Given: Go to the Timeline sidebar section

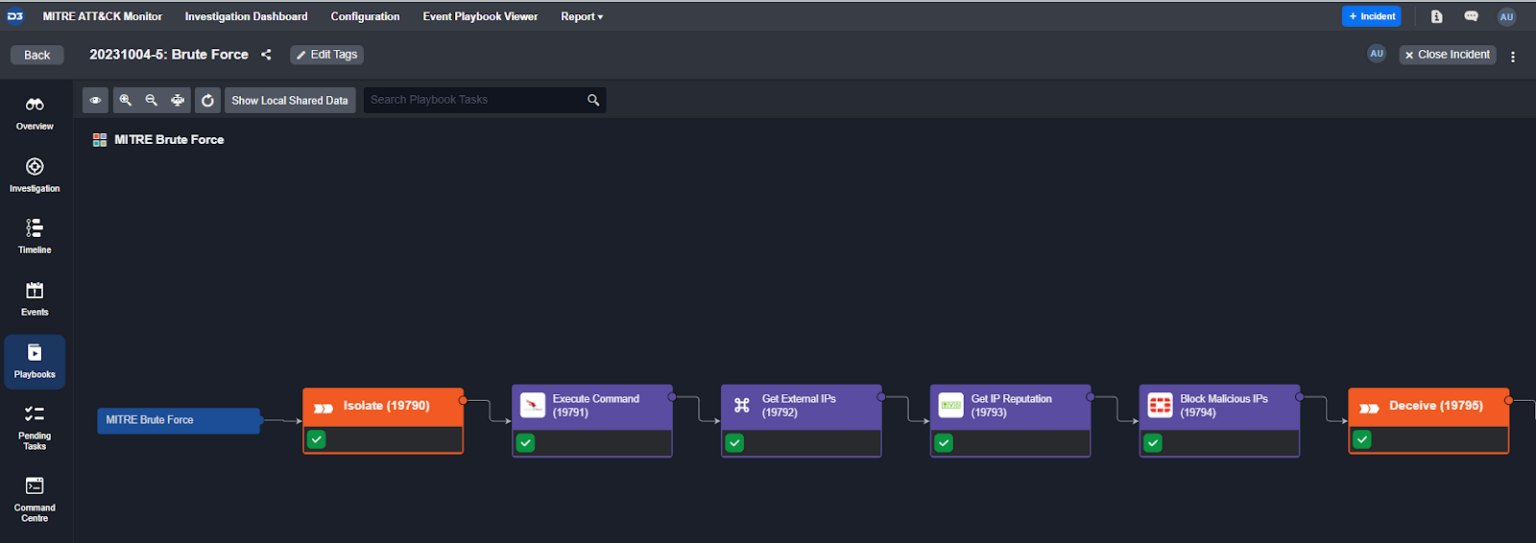Looking at the screenshot, I should tap(34, 229).
